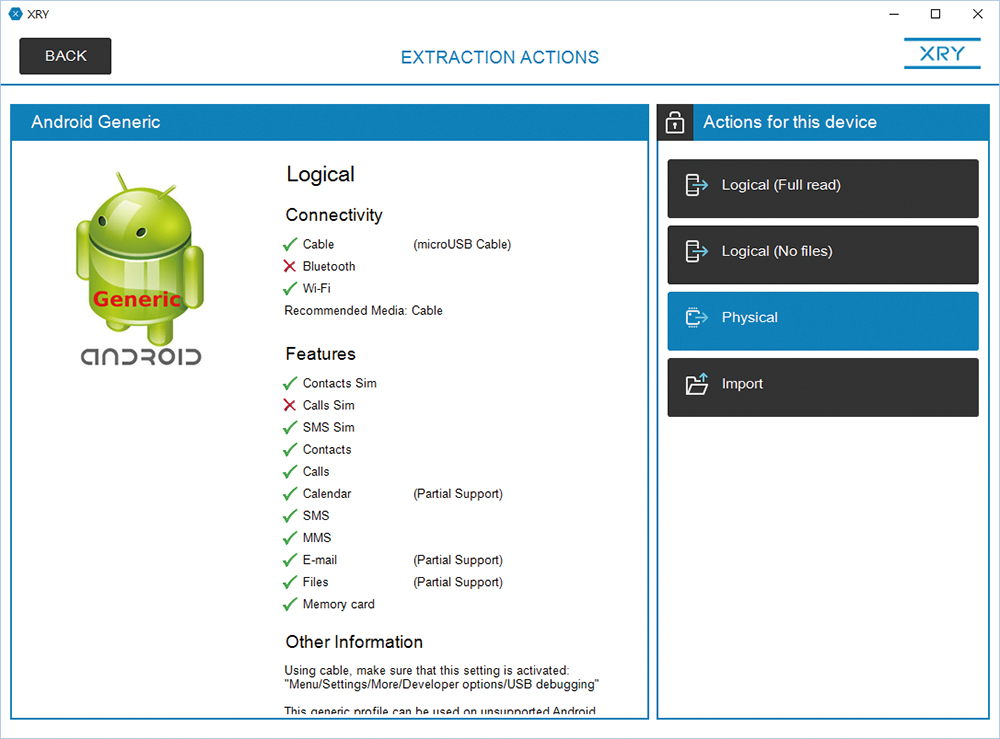Go back using the BACK button
The image size is (1000, 739).
click(65, 56)
